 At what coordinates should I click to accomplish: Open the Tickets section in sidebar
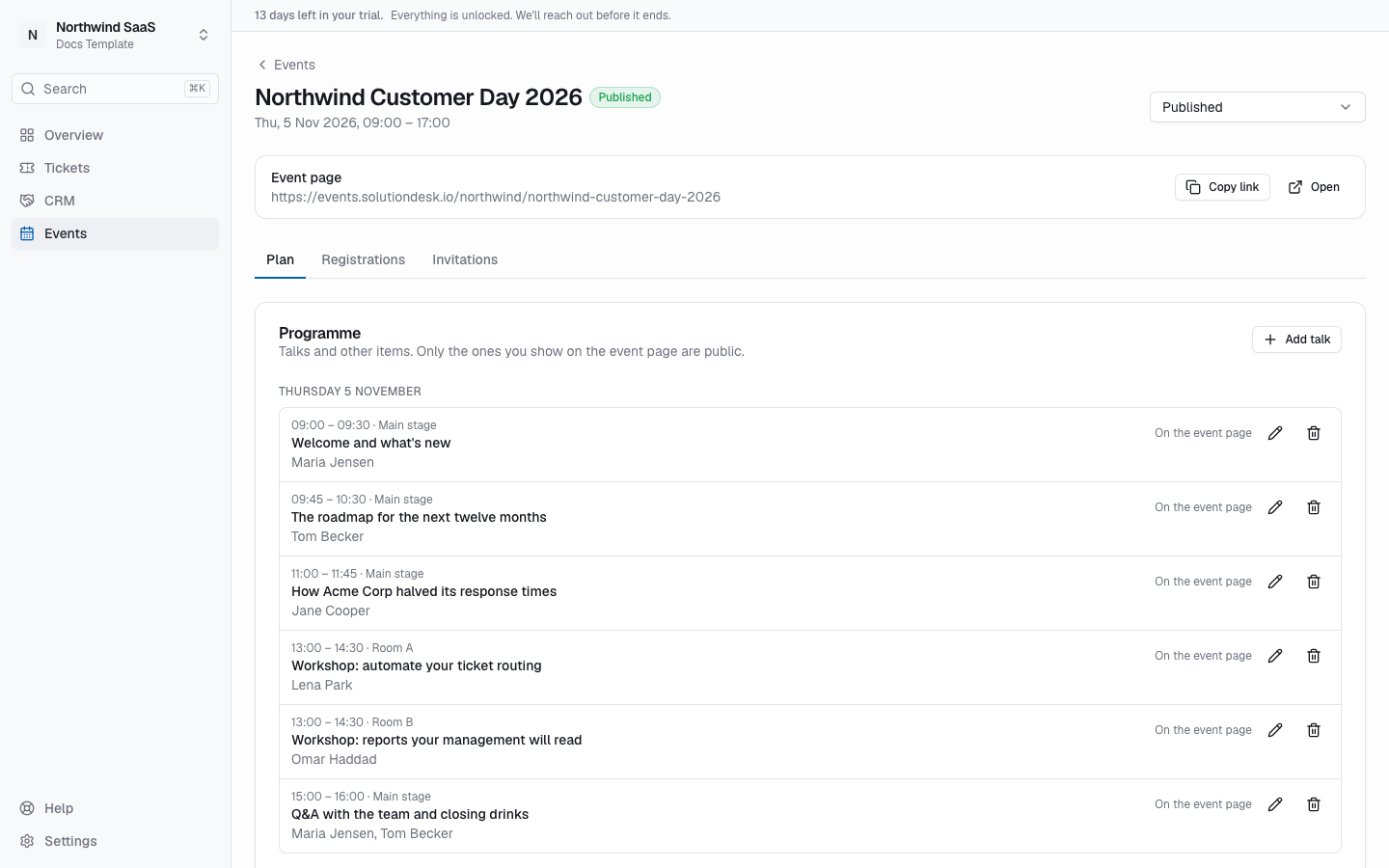pyautogui.click(x=116, y=168)
